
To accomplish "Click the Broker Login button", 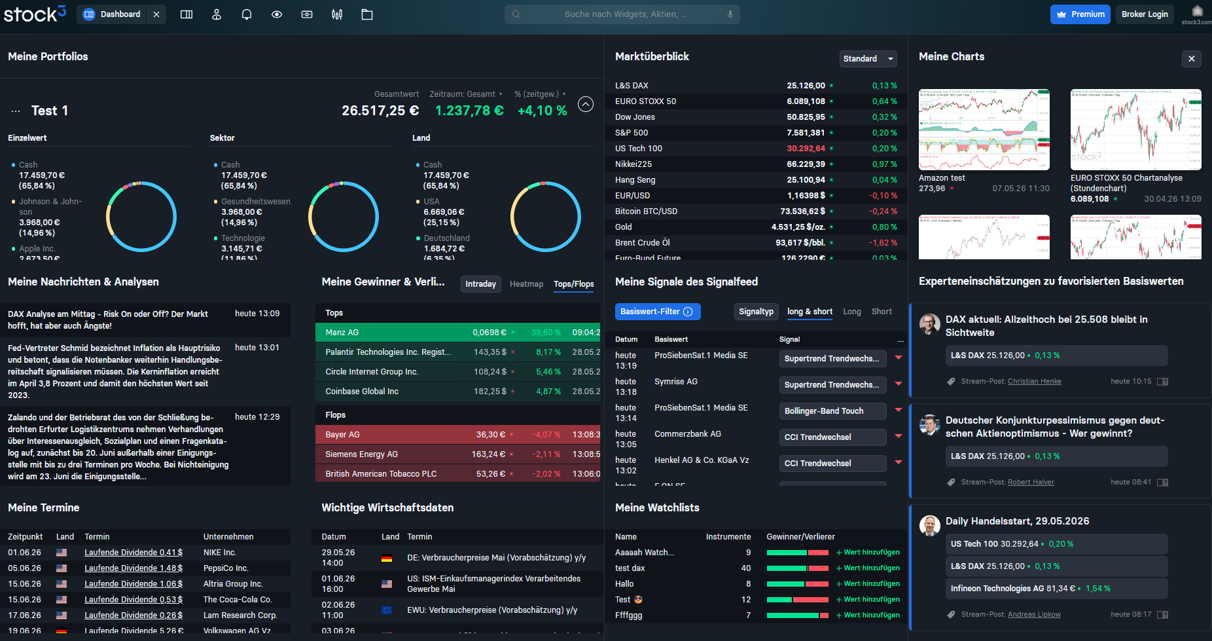I will pos(1145,15).
